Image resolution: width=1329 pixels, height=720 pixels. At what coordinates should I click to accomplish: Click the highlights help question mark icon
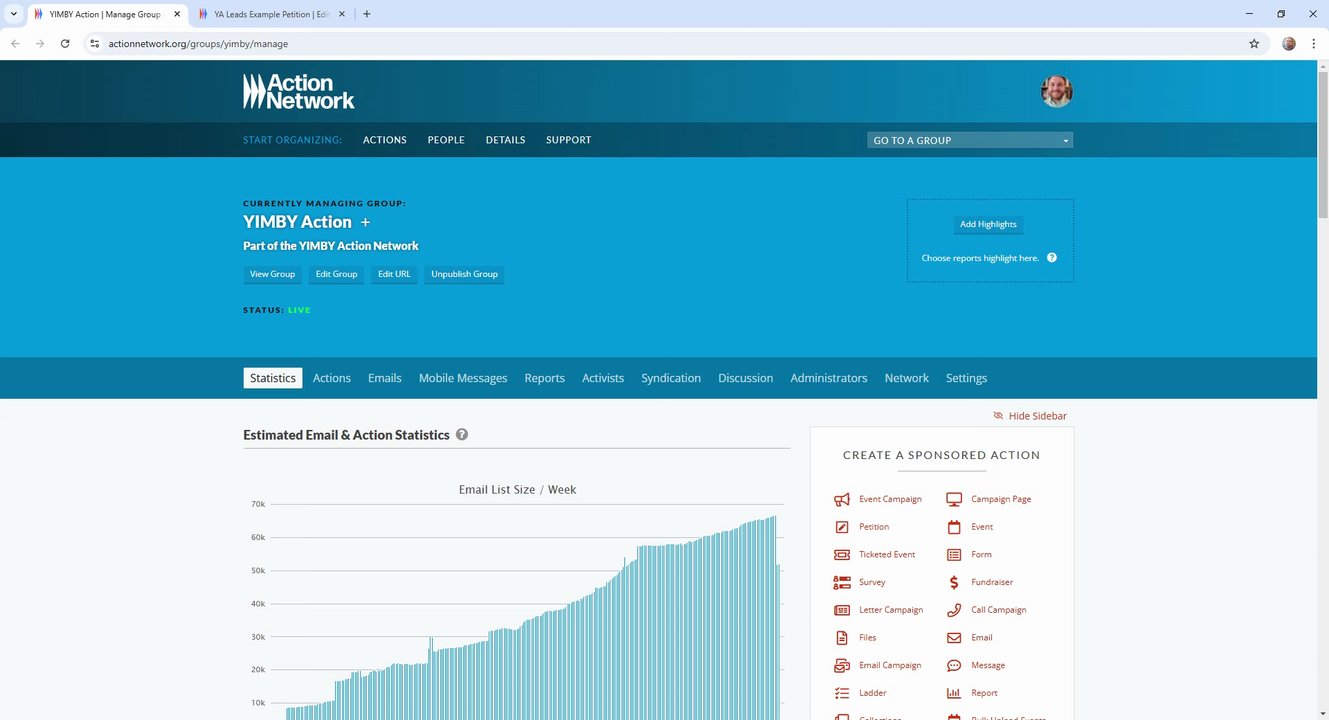click(1052, 258)
